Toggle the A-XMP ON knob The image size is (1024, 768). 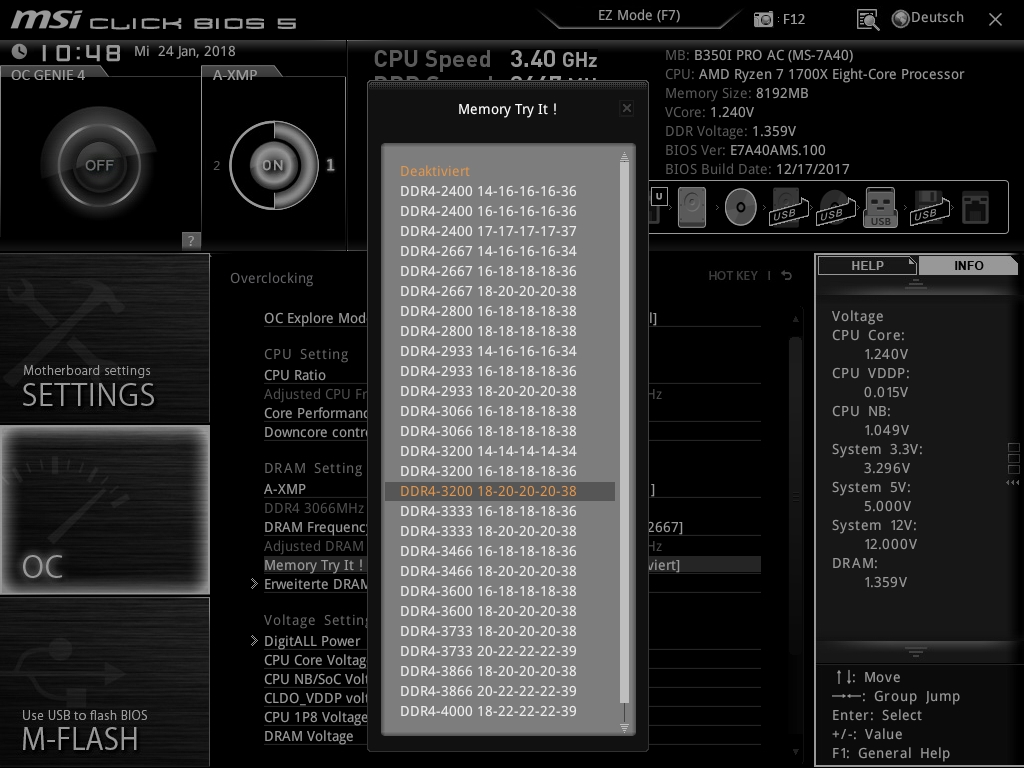click(273, 165)
